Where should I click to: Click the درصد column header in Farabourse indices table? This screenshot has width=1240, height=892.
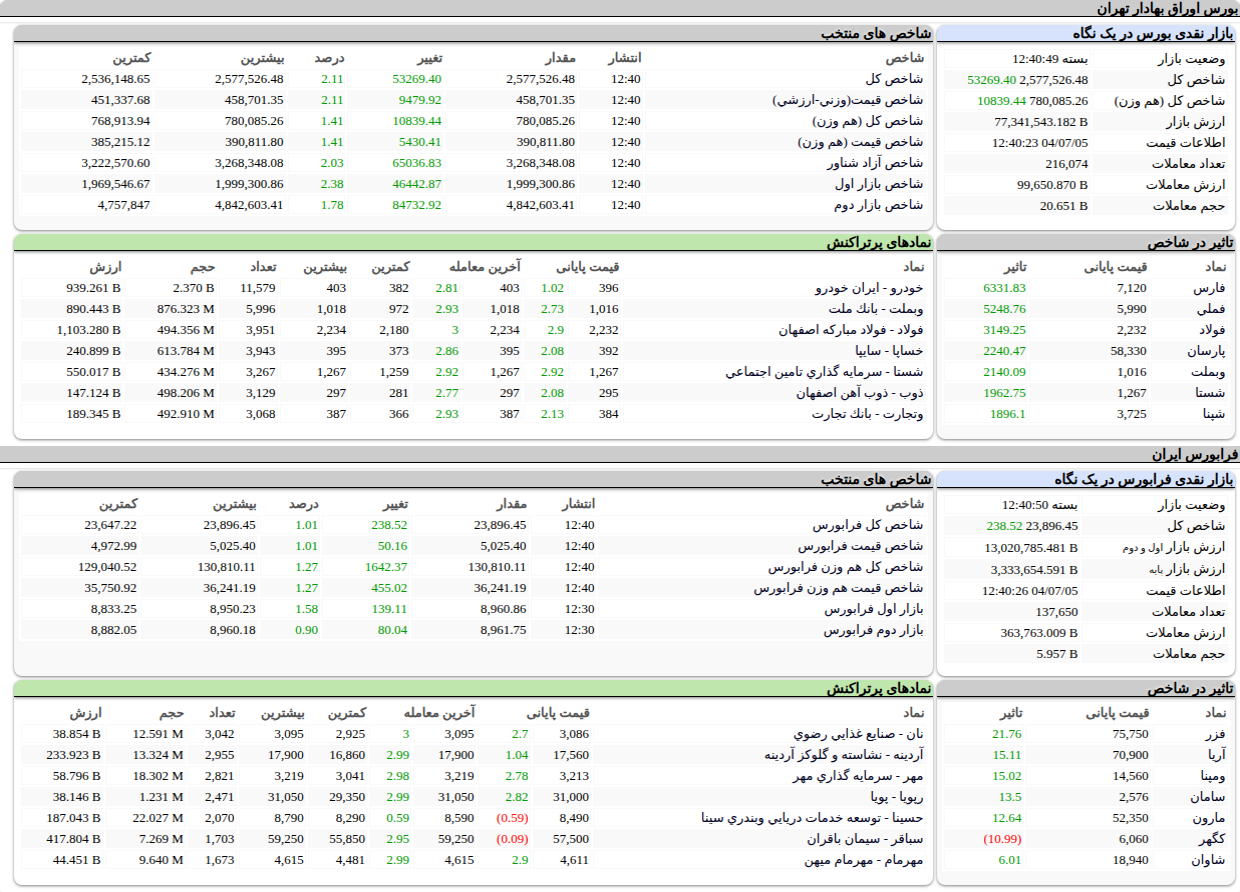coord(303,504)
